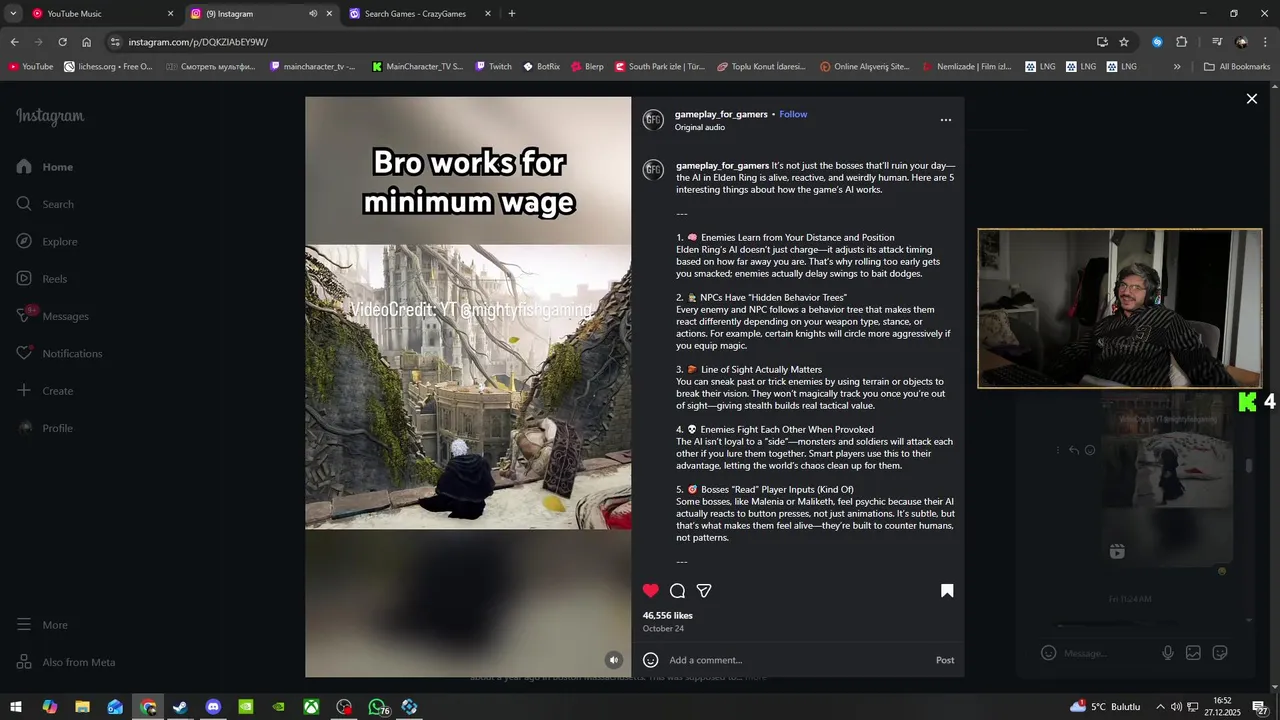1280x720 pixels.
Task: Open Explore in the Instagram sidebar
Action: click(x=47, y=241)
